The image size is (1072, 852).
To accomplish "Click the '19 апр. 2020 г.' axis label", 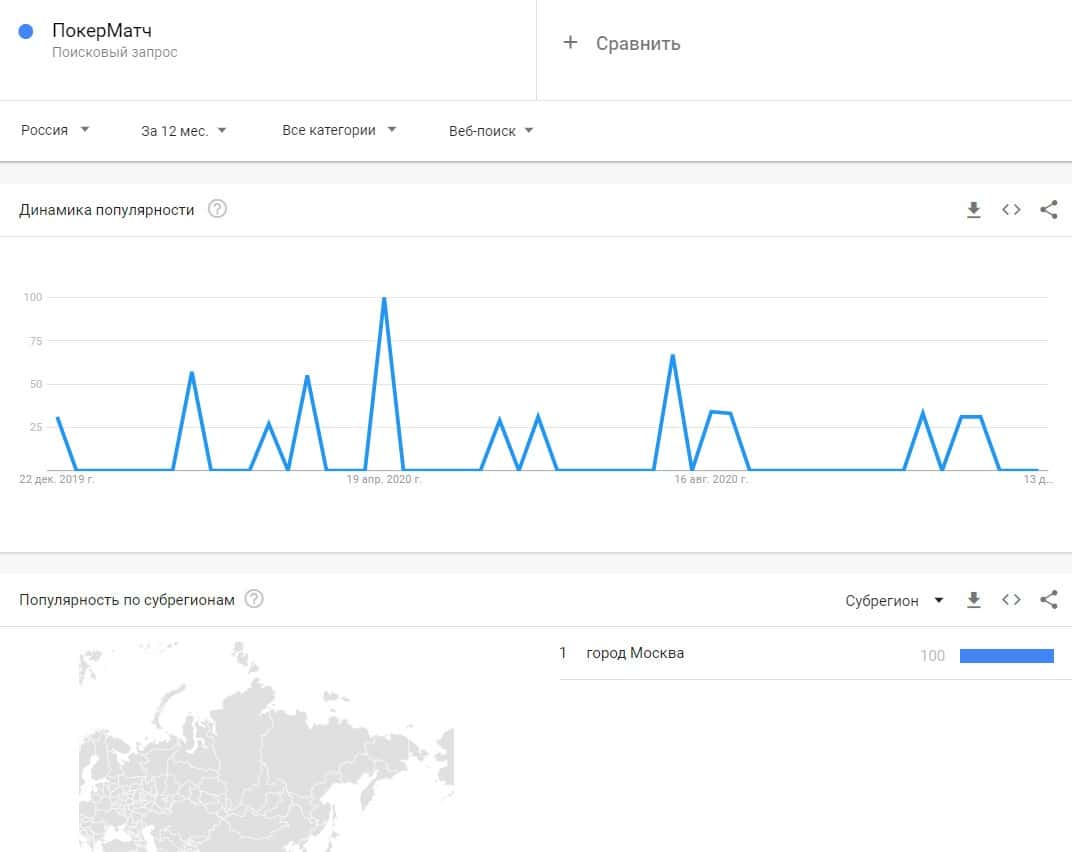I will (x=384, y=479).
